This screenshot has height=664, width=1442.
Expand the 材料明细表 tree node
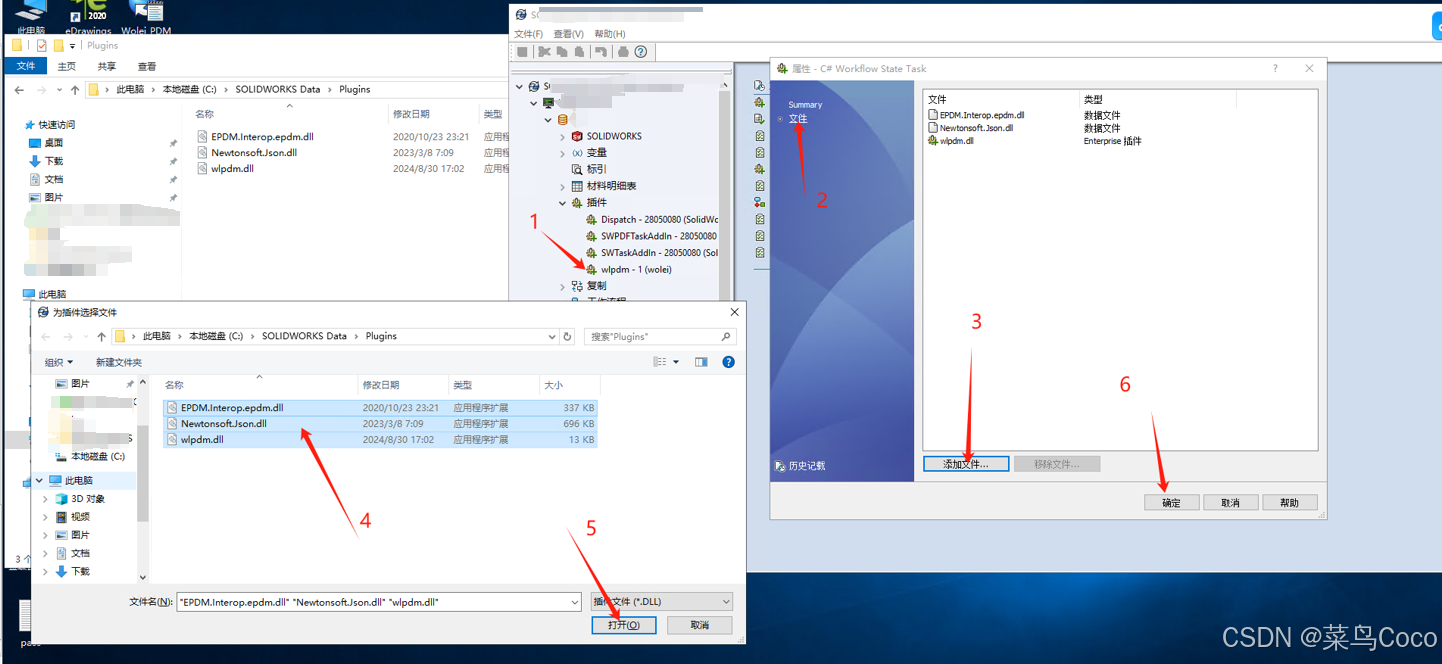(562, 186)
